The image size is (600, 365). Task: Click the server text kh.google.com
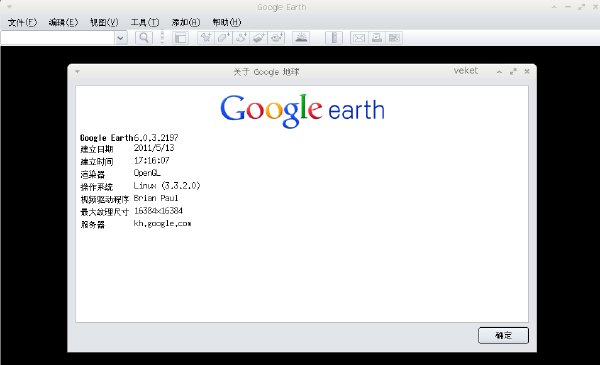point(162,223)
